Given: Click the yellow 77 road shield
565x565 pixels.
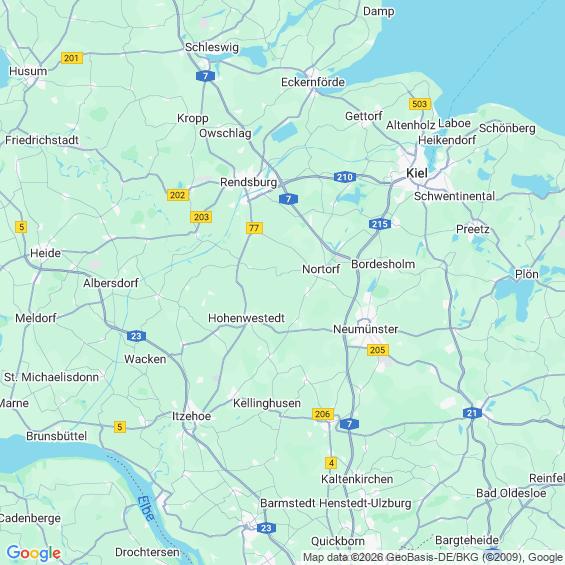Looking at the screenshot, I should pyautogui.click(x=254, y=228).
